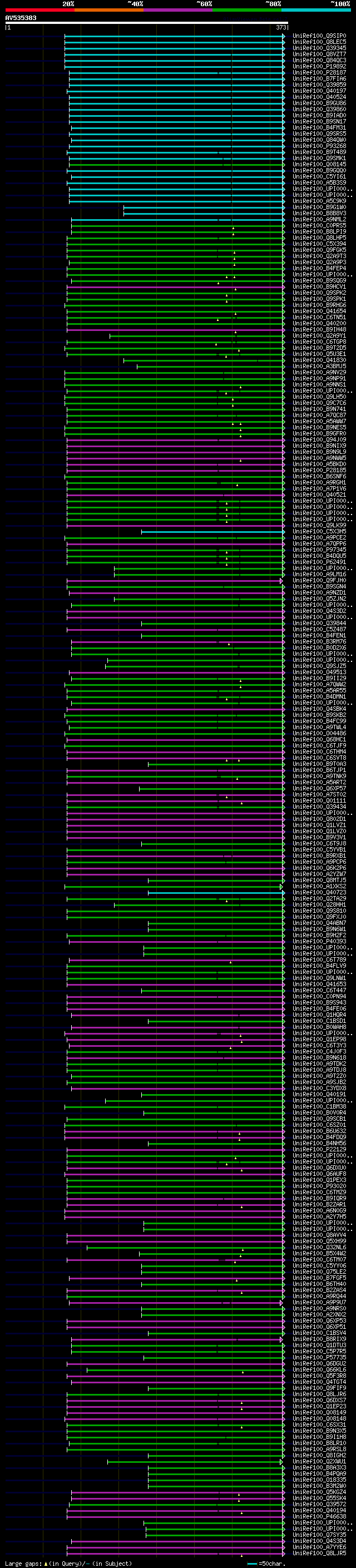Select label UniRef100_B4FM31
356x1568 pixels.
[x=319, y=128]
